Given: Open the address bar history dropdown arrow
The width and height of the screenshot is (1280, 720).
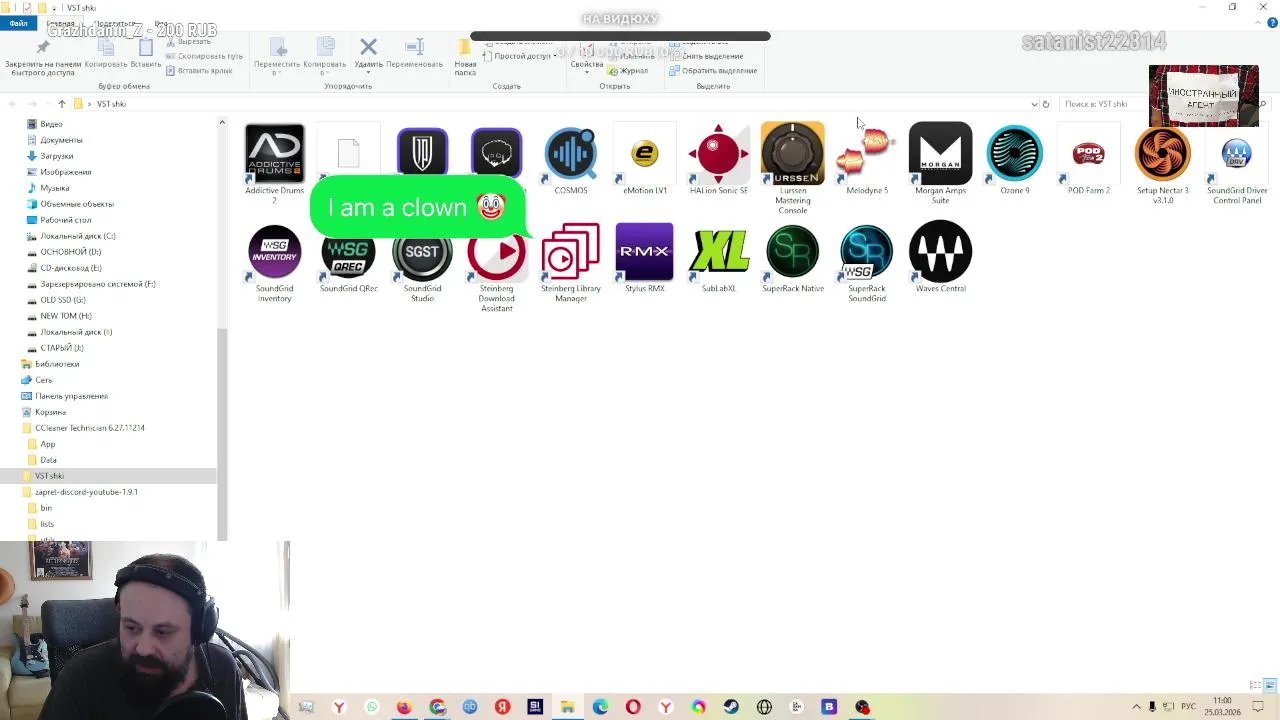Looking at the screenshot, I should 1034,104.
